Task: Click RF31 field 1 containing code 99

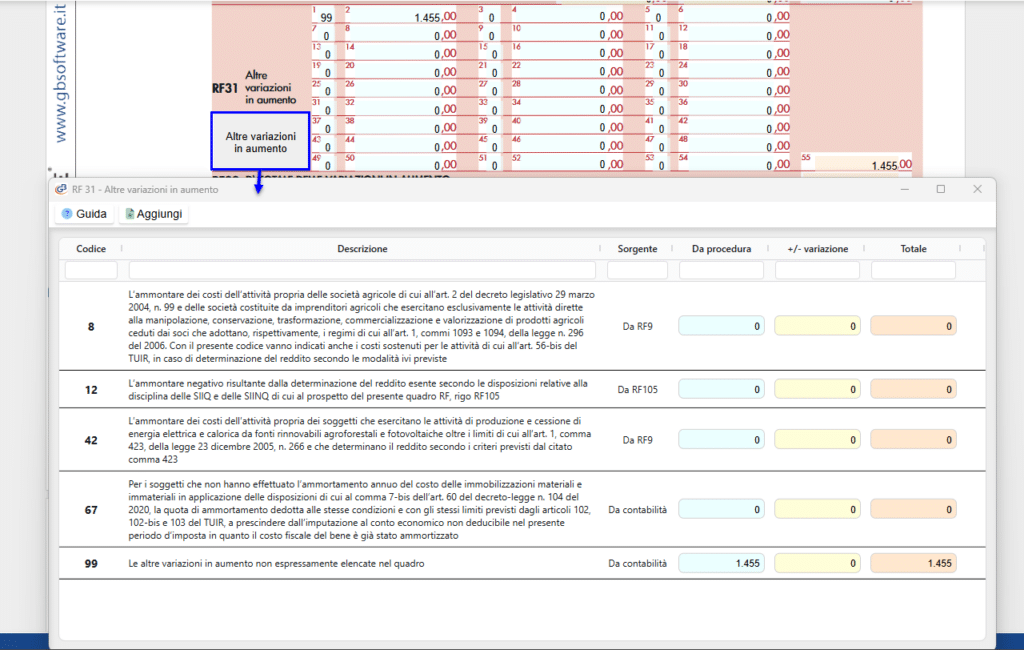Action: tap(323, 15)
